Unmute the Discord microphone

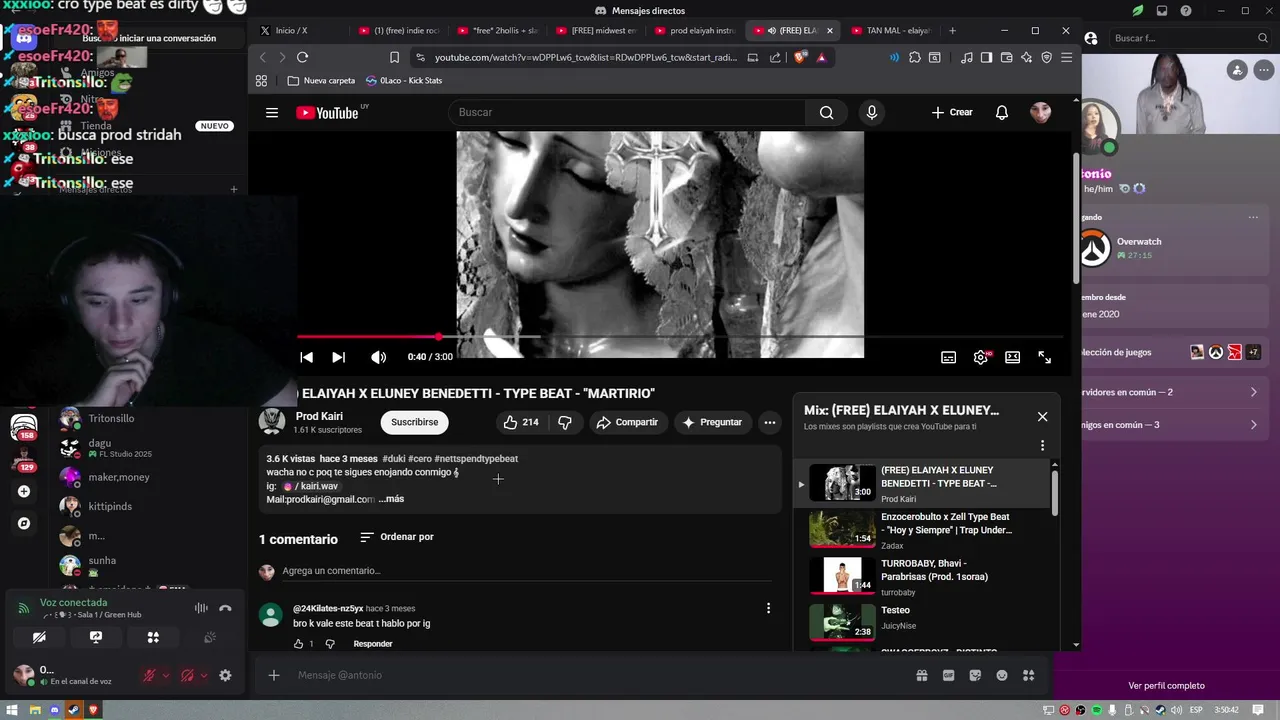click(x=149, y=676)
